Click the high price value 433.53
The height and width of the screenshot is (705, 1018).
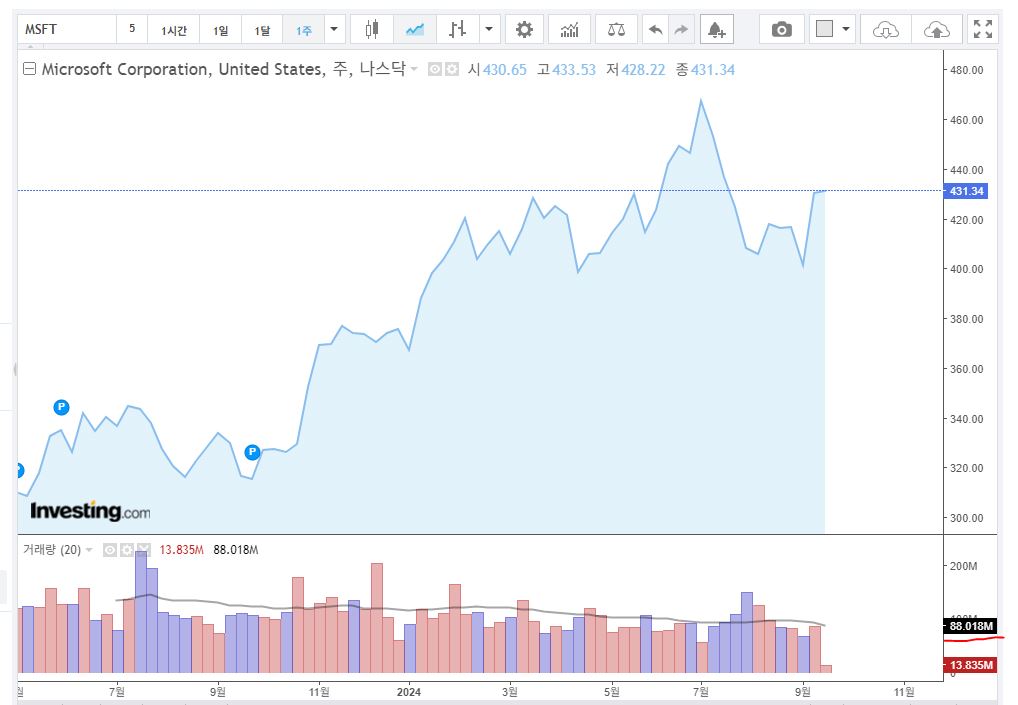[574, 69]
